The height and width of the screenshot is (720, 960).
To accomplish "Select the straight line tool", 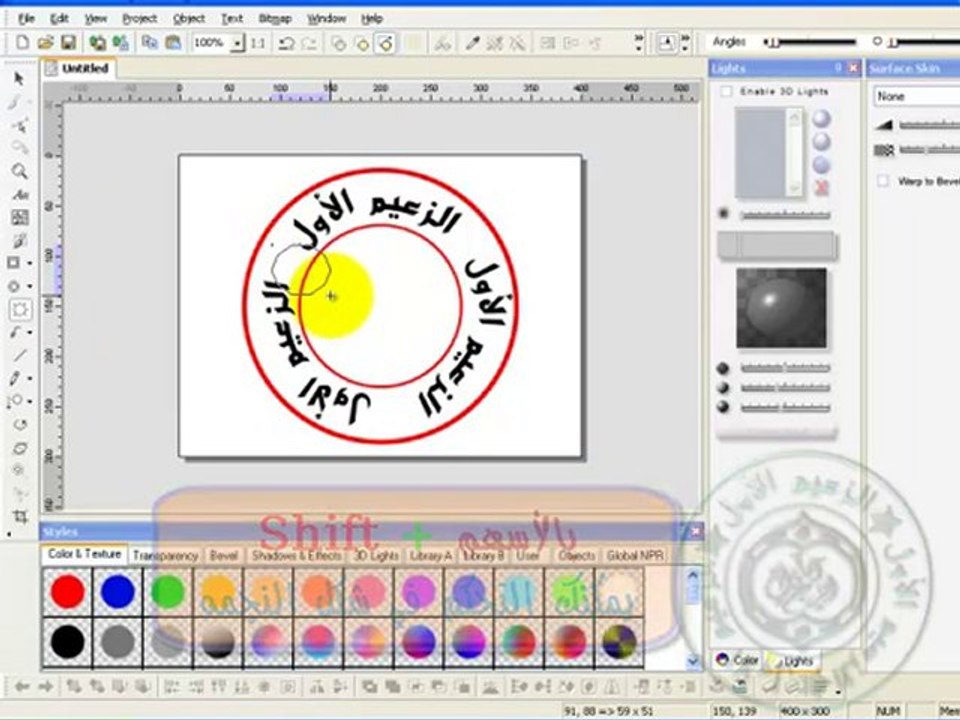I will [x=20, y=355].
